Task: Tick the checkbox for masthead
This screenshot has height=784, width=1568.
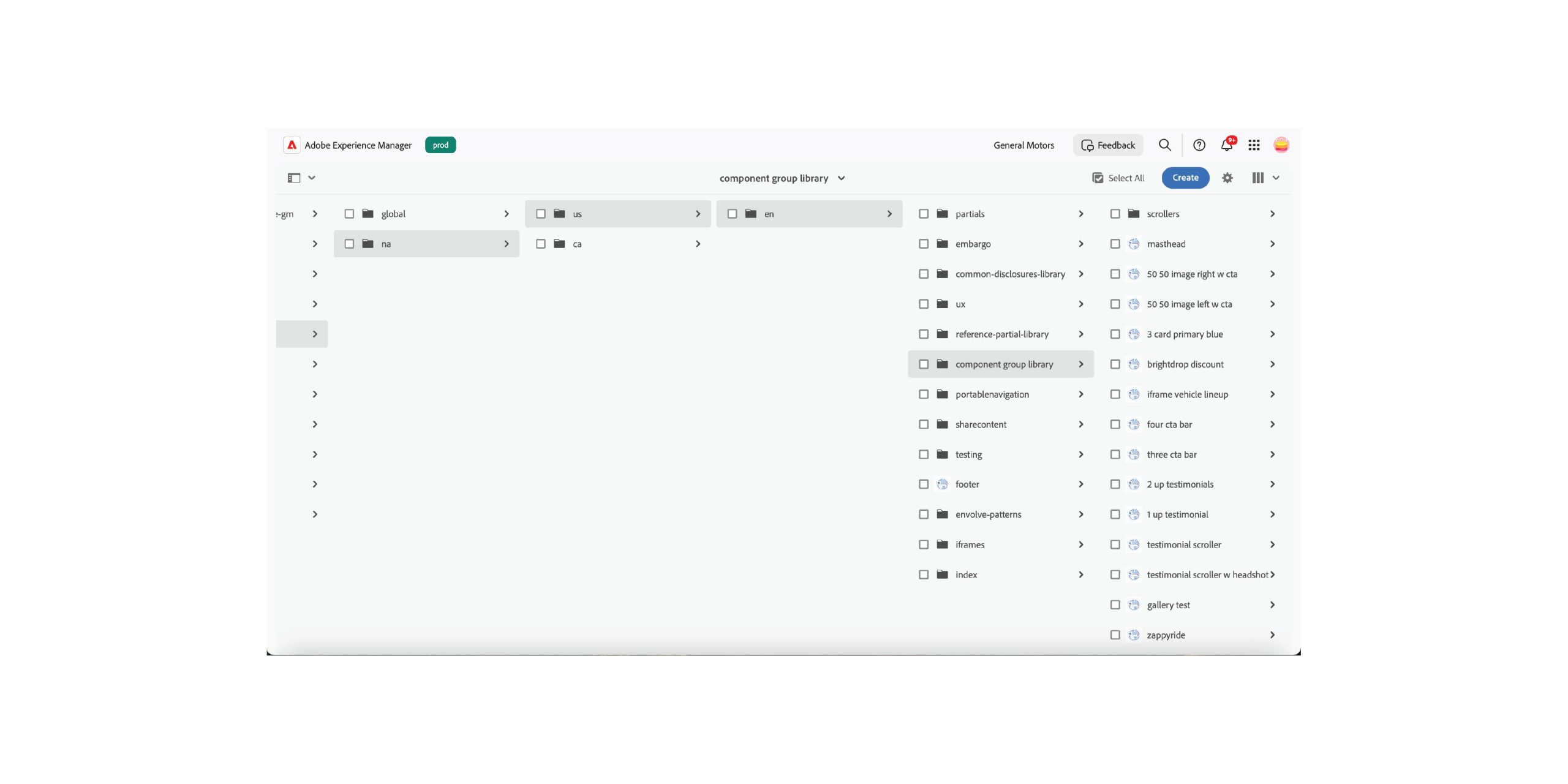Action: click(x=1115, y=244)
